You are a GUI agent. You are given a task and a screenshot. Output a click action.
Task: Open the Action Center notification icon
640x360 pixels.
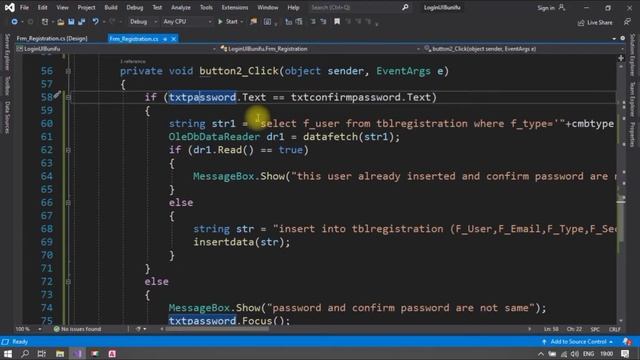[x=625, y=353]
